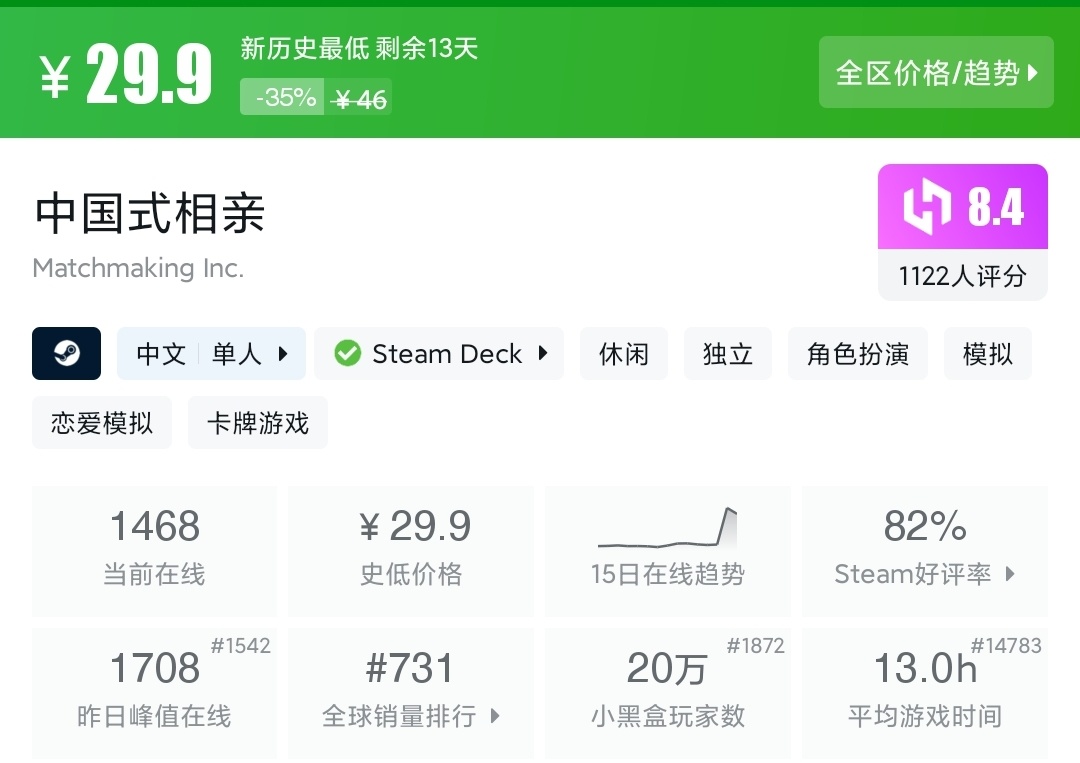This screenshot has height=763, width=1080.
Task: Select the 模拟 tag
Action: 987,354
